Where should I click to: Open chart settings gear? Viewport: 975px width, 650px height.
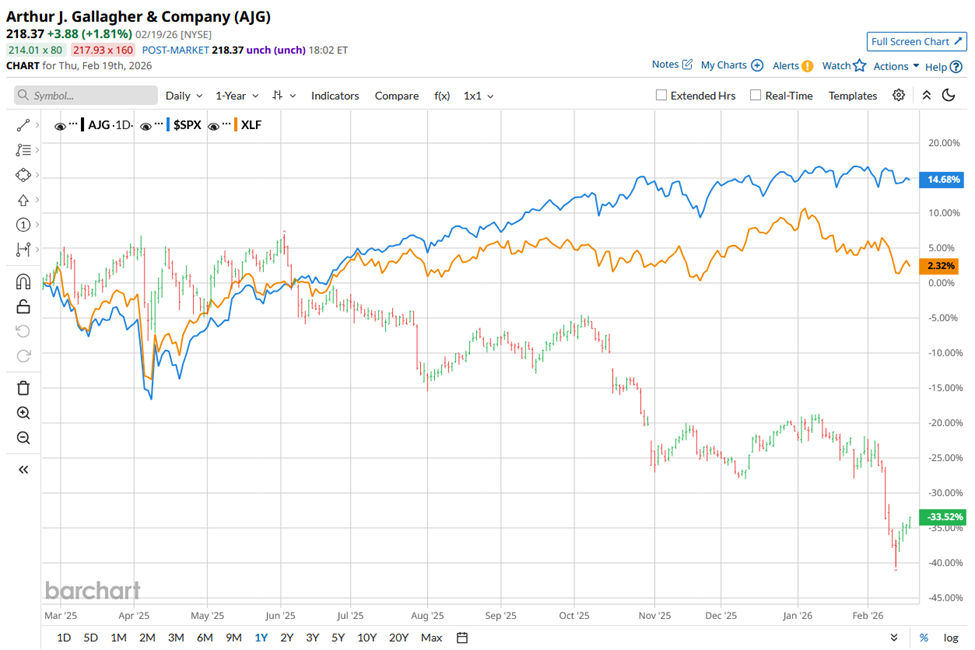(899, 95)
